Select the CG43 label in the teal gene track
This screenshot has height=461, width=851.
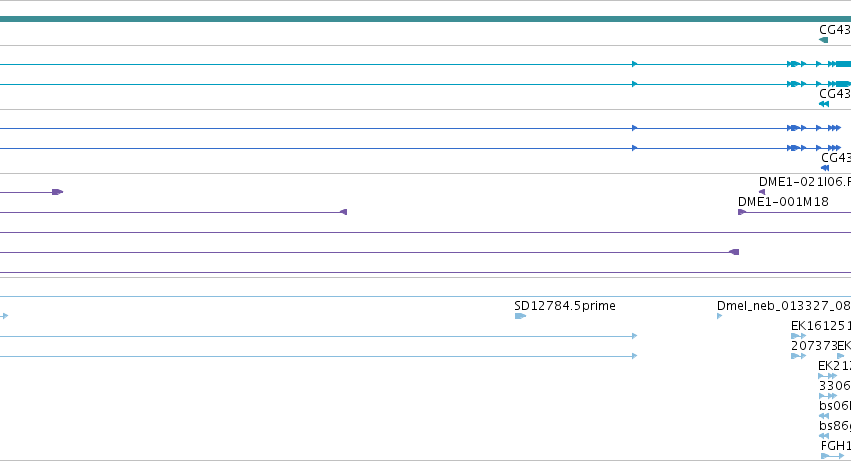[835, 30]
